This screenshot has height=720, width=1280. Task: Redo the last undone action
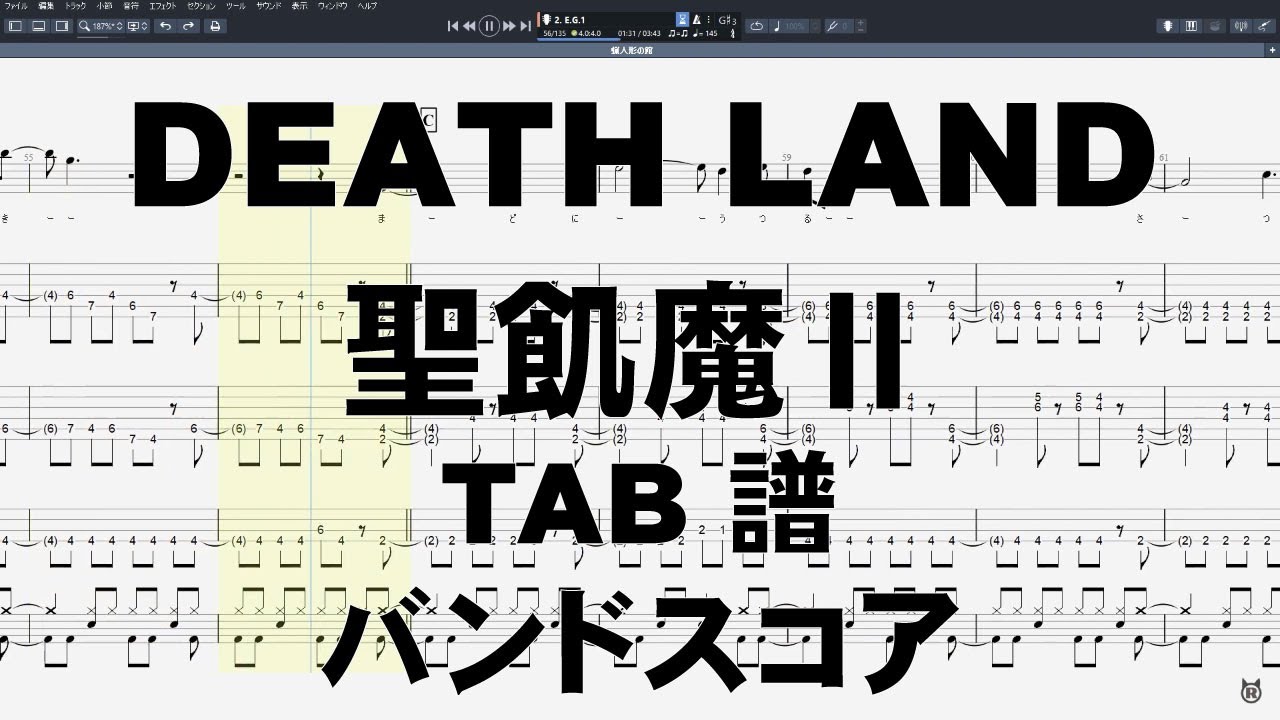(x=188, y=26)
